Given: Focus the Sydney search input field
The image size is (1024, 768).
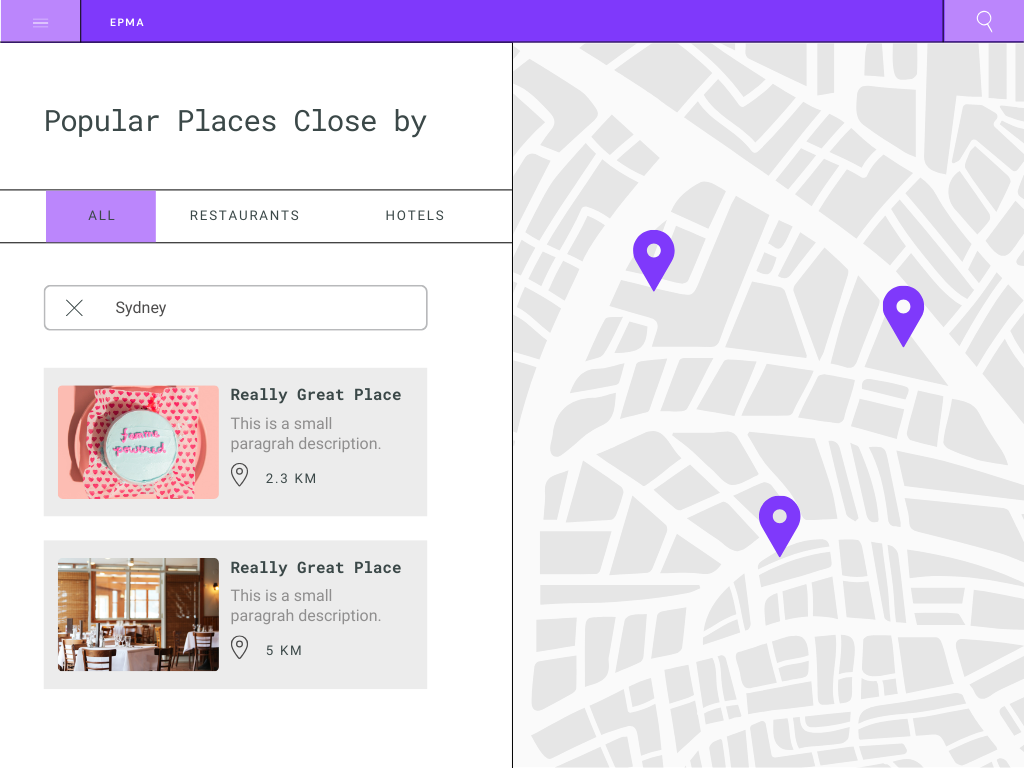Looking at the screenshot, I should (236, 308).
